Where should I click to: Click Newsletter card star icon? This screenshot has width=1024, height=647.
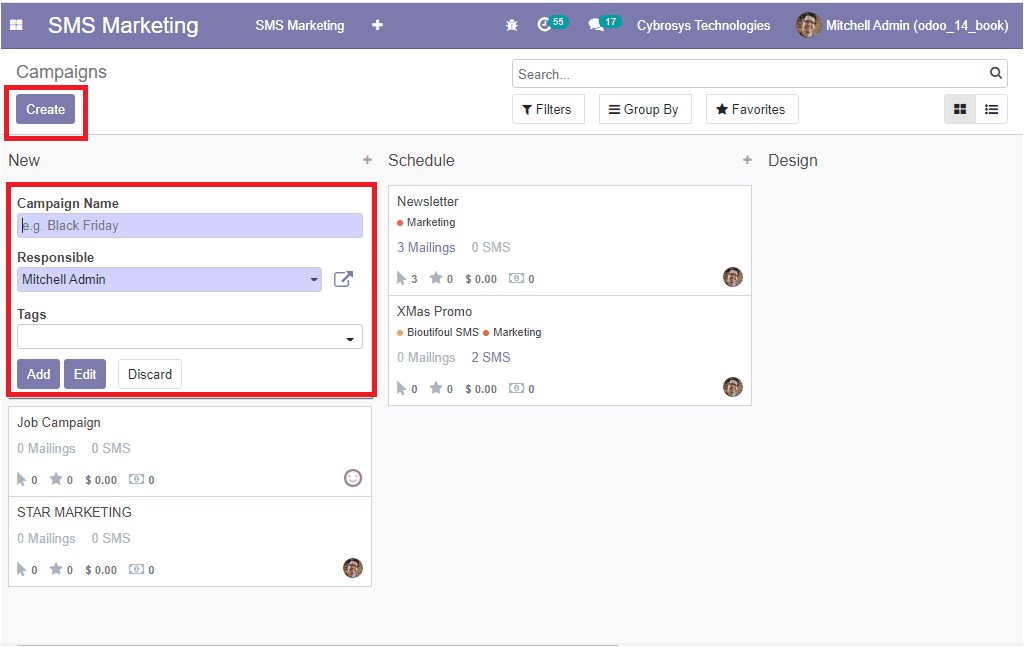(x=436, y=278)
